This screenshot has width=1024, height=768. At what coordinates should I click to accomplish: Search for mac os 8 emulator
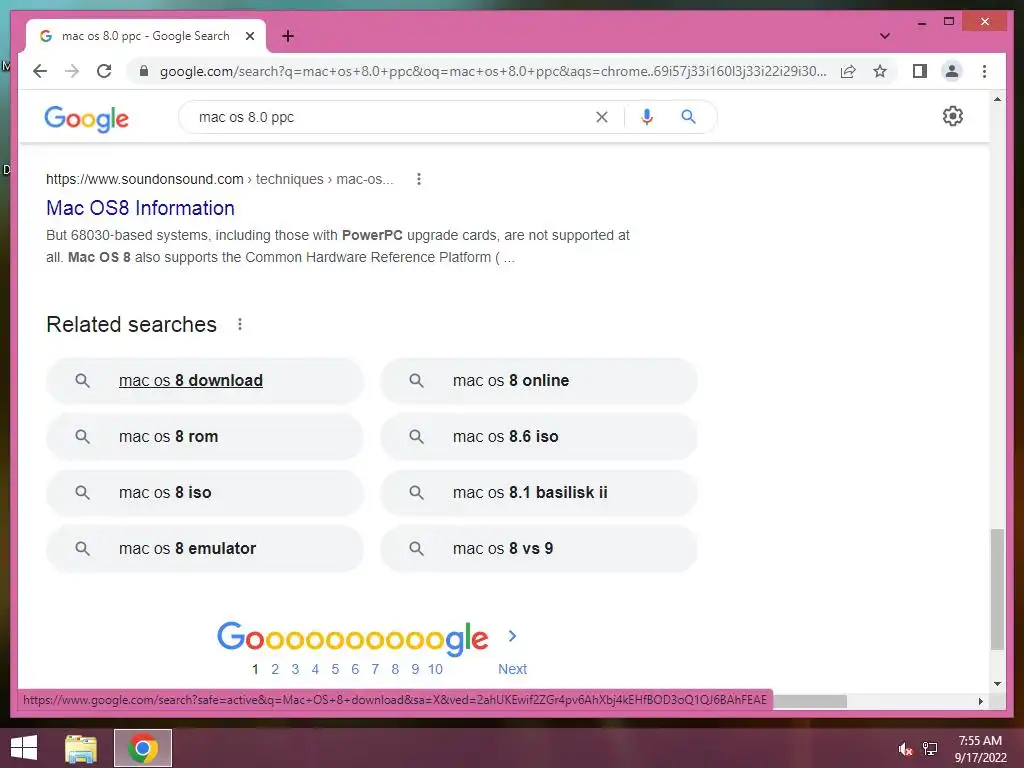point(204,549)
